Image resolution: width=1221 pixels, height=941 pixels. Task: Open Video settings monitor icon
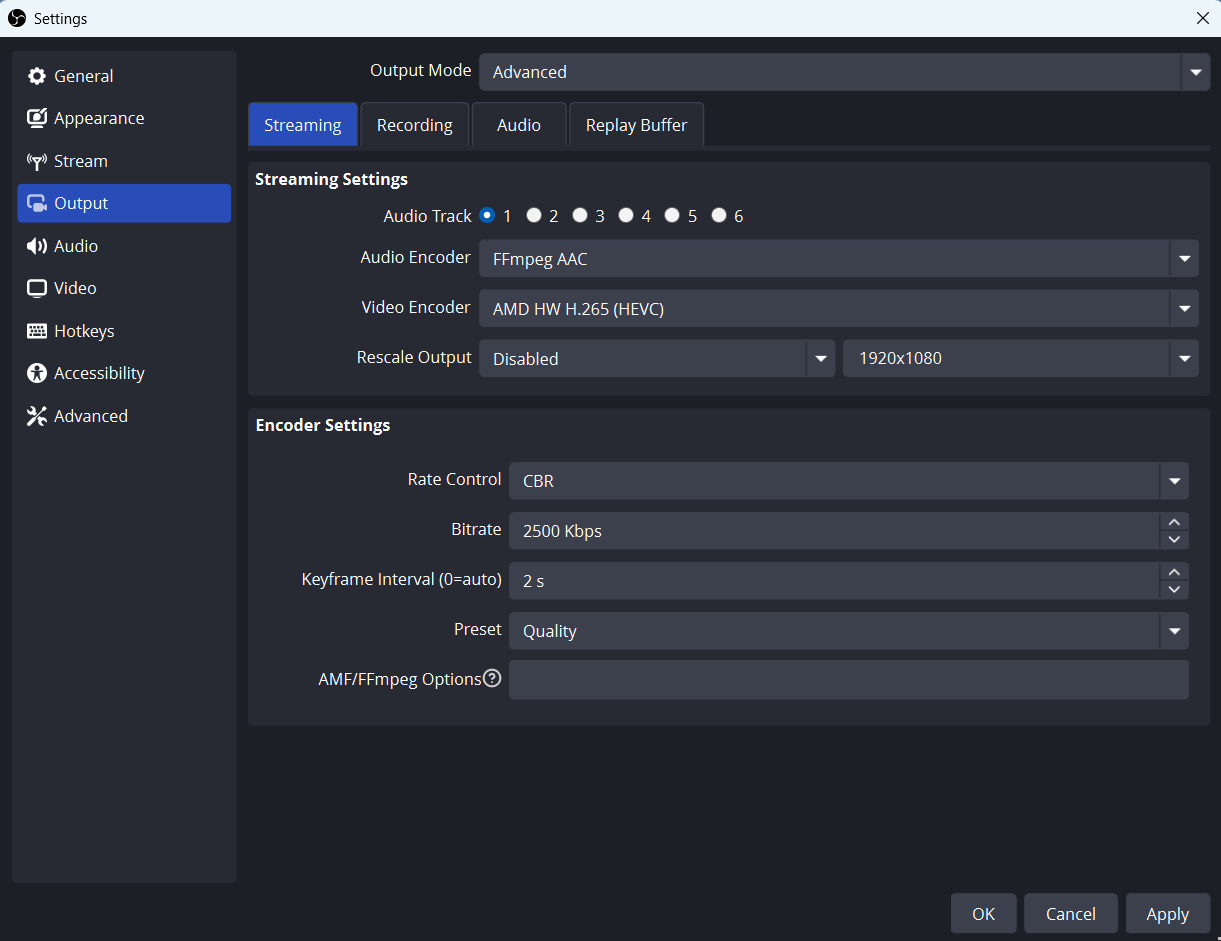[x=37, y=288]
